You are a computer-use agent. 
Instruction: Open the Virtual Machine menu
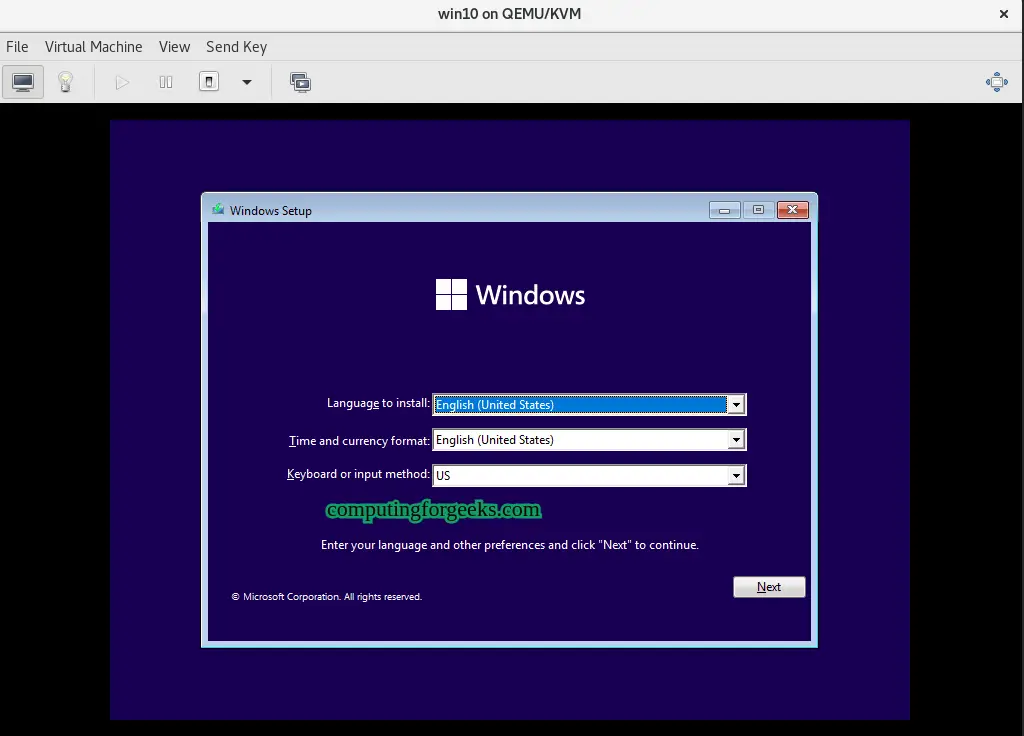pyautogui.click(x=93, y=46)
